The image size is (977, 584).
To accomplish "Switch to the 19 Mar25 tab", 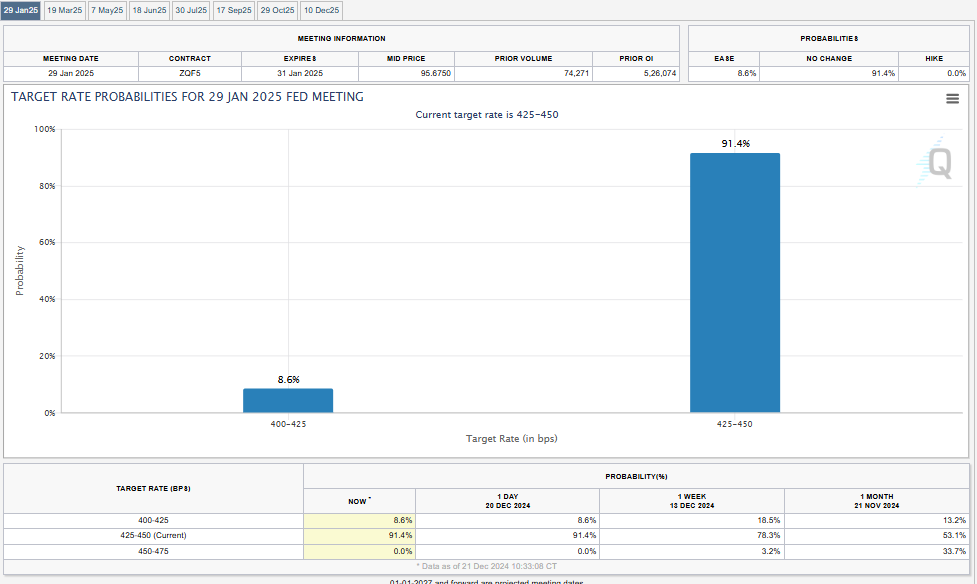I will pos(65,11).
